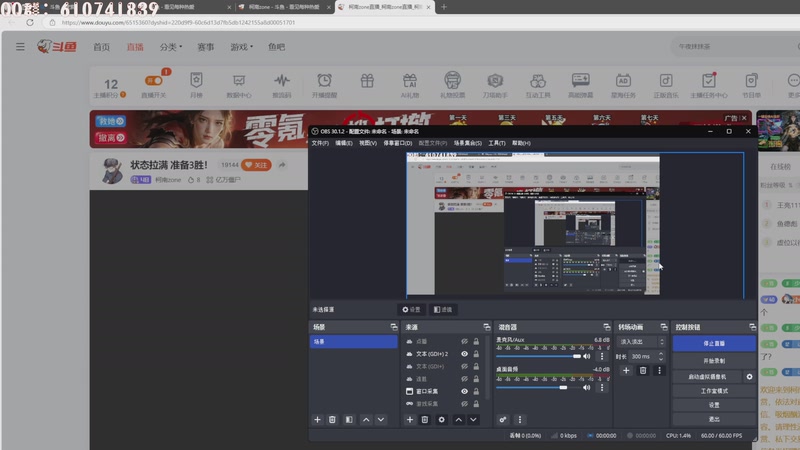
Task: Click the 救她 banner button
Action: tap(111, 121)
